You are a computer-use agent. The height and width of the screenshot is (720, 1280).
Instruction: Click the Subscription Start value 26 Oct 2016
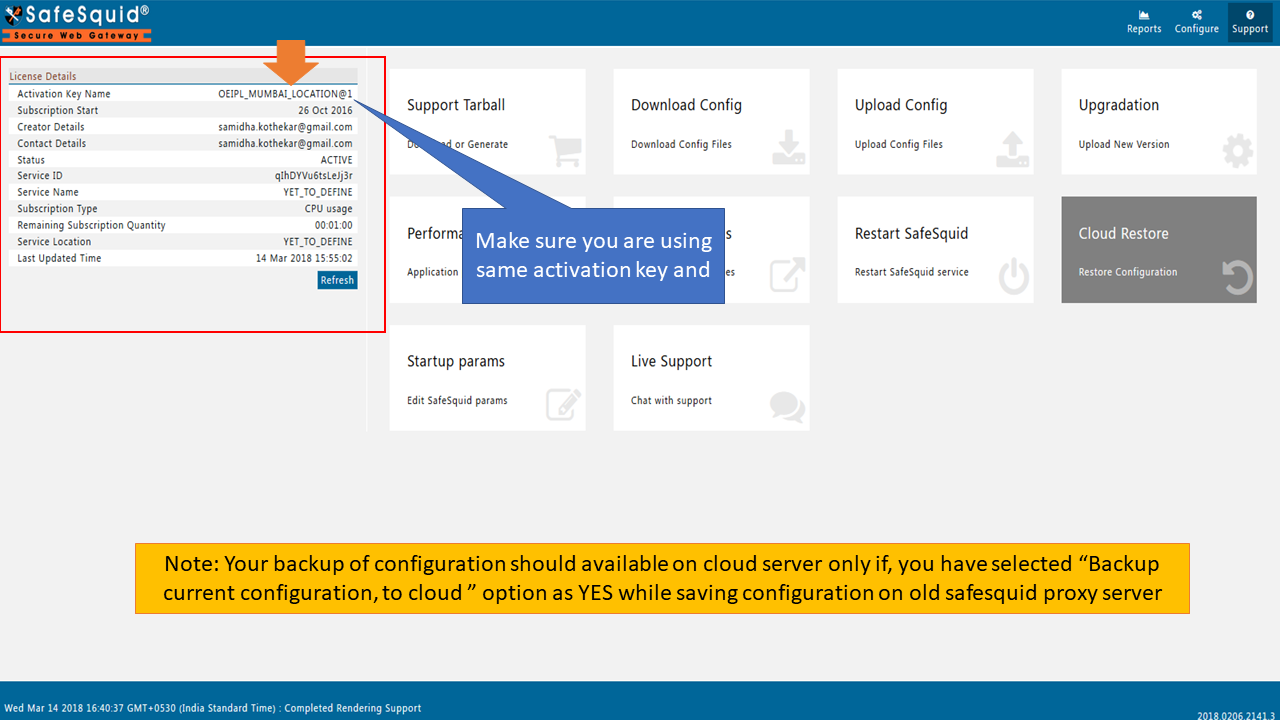(x=325, y=110)
